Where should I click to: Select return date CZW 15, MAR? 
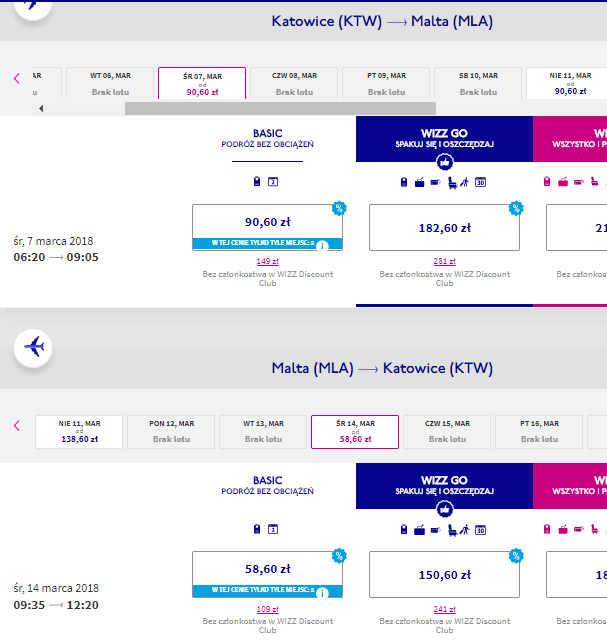point(447,432)
